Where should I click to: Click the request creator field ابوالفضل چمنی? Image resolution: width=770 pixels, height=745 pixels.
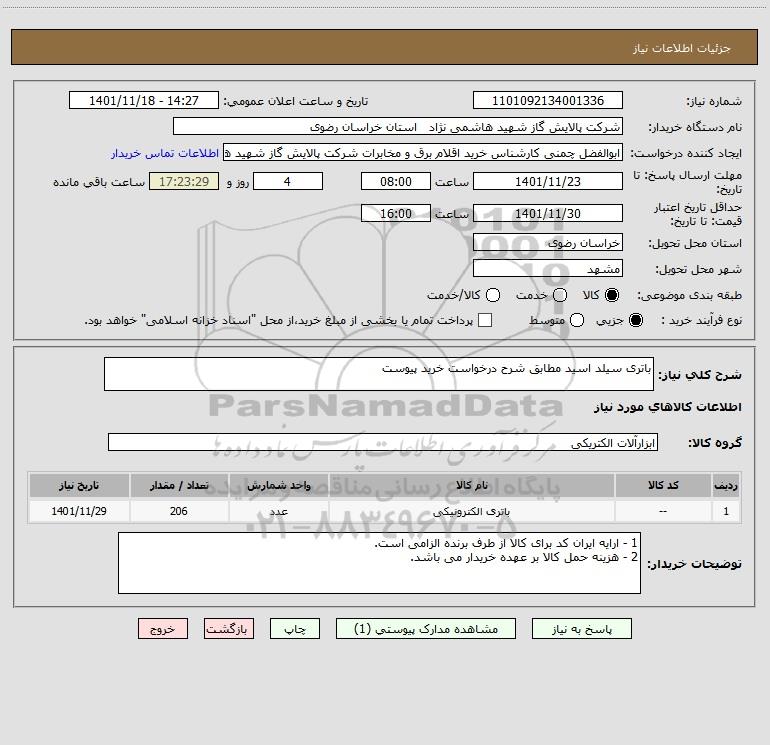coord(423,153)
